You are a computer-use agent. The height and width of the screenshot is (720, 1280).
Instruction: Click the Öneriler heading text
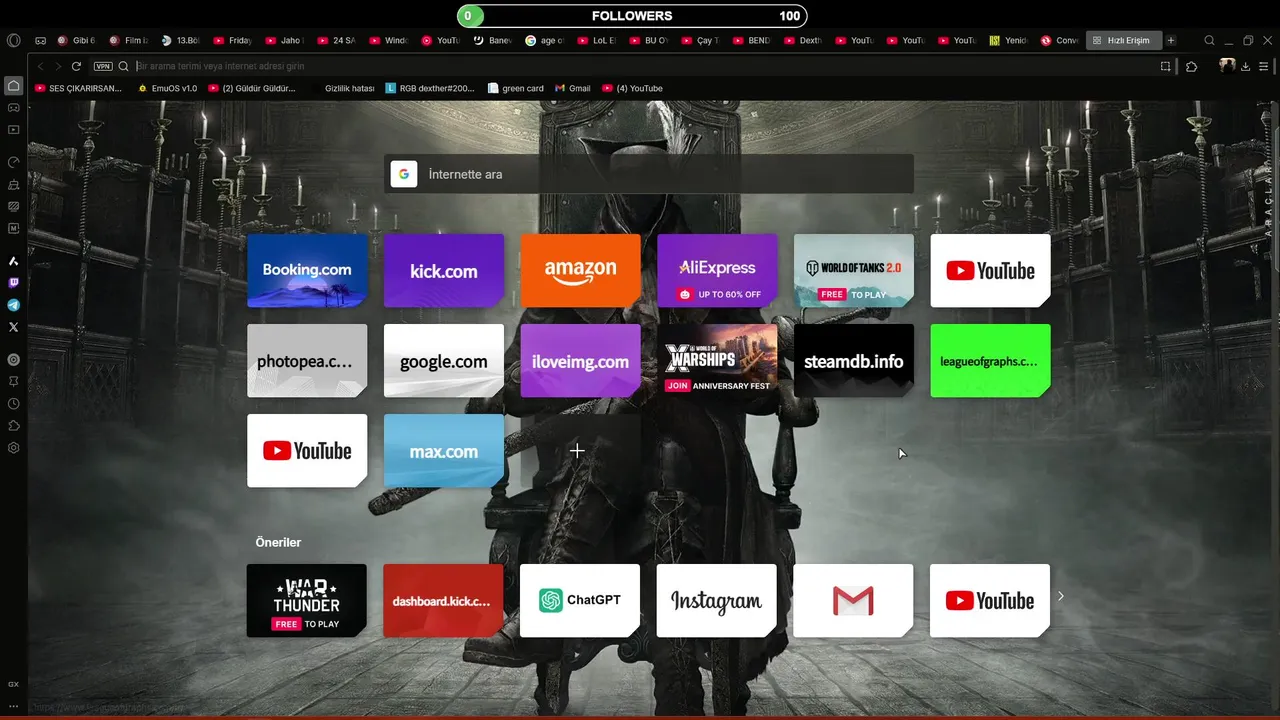pos(278,542)
